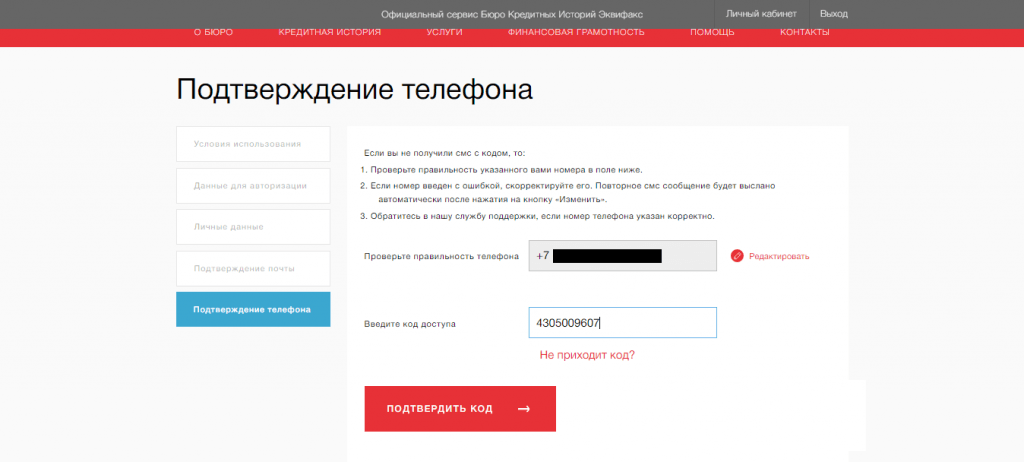Screen dimensions: 1024x462
Task: Select the Условия использования step
Action: (x=253, y=144)
